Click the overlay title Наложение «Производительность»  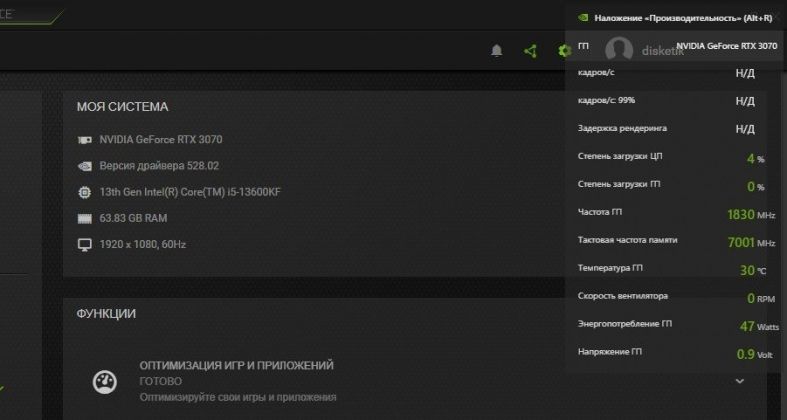[683, 18]
